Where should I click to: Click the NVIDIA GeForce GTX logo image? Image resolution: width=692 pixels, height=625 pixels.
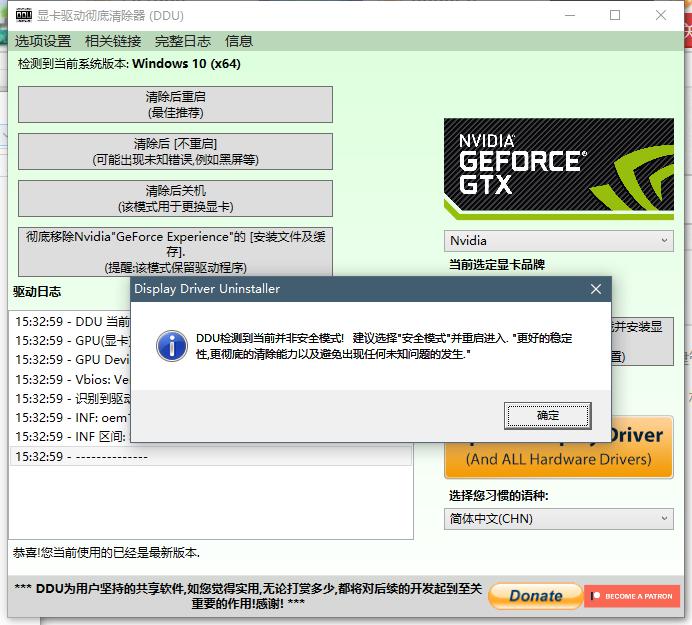[559, 169]
